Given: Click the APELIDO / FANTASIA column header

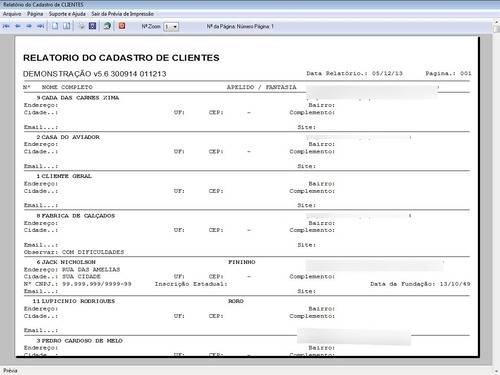Looking at the screenshot, I should pos(262,87).
